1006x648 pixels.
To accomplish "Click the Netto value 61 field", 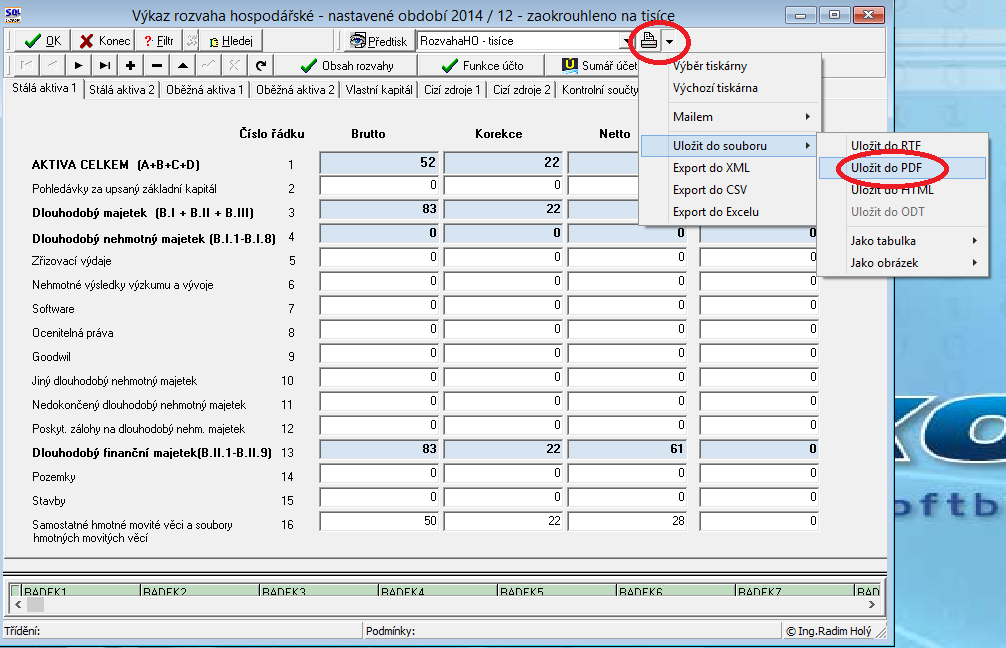I will click(628, 449).
